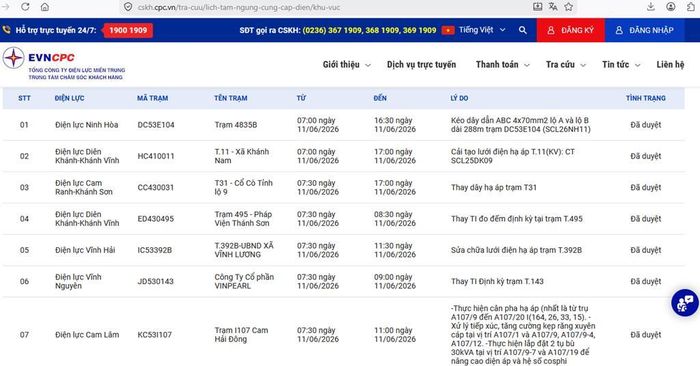Click the extensions icon at the browser edge
Image resolution: width=700 pixels, height=366 pixels.
click(691, 7)
